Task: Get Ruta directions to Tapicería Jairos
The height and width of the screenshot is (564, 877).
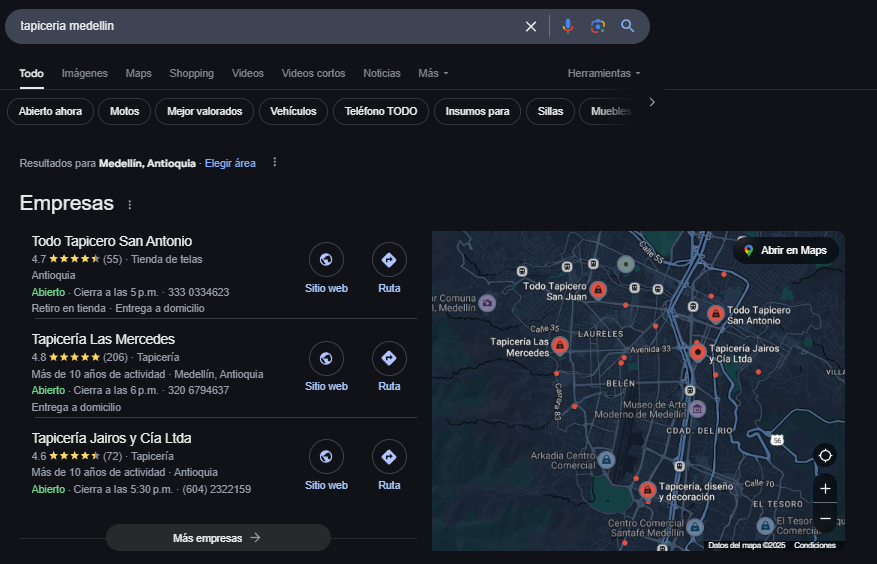Action: click(x=389, y=458)
